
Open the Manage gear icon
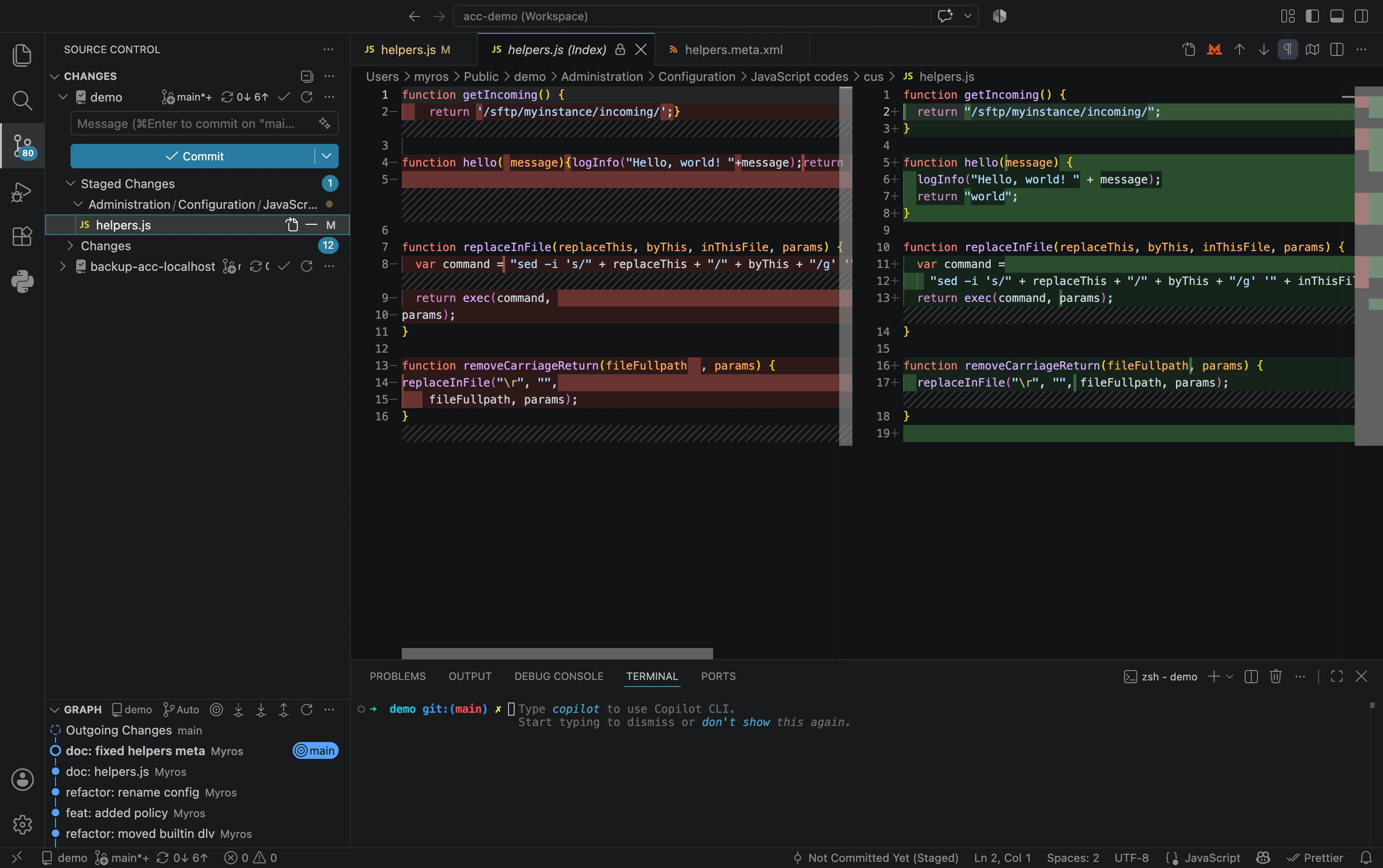tap(23, 824)
